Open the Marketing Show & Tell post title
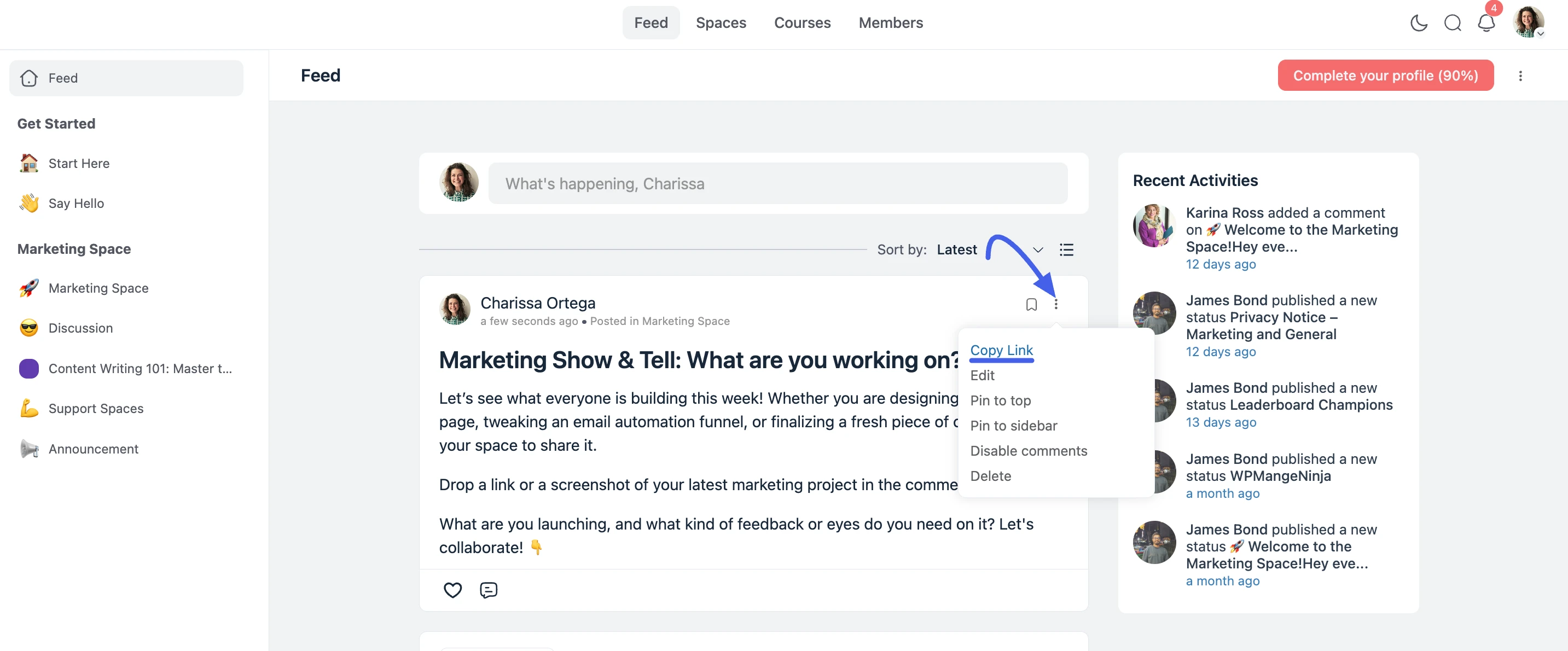The width and height of the screenshot is (1568, 651). click(699, 360)
